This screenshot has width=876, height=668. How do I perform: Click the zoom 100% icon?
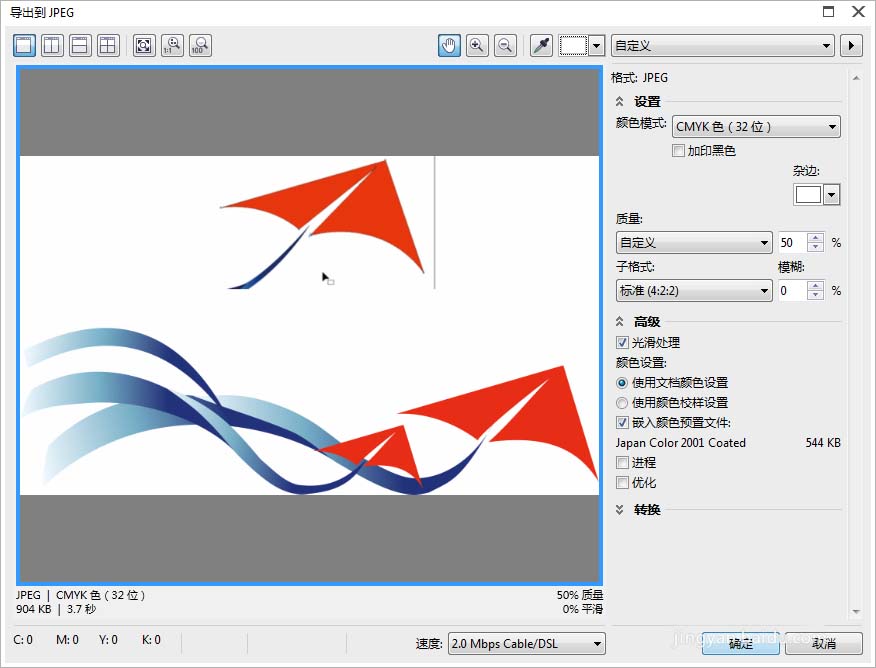[x=201, y=45]
